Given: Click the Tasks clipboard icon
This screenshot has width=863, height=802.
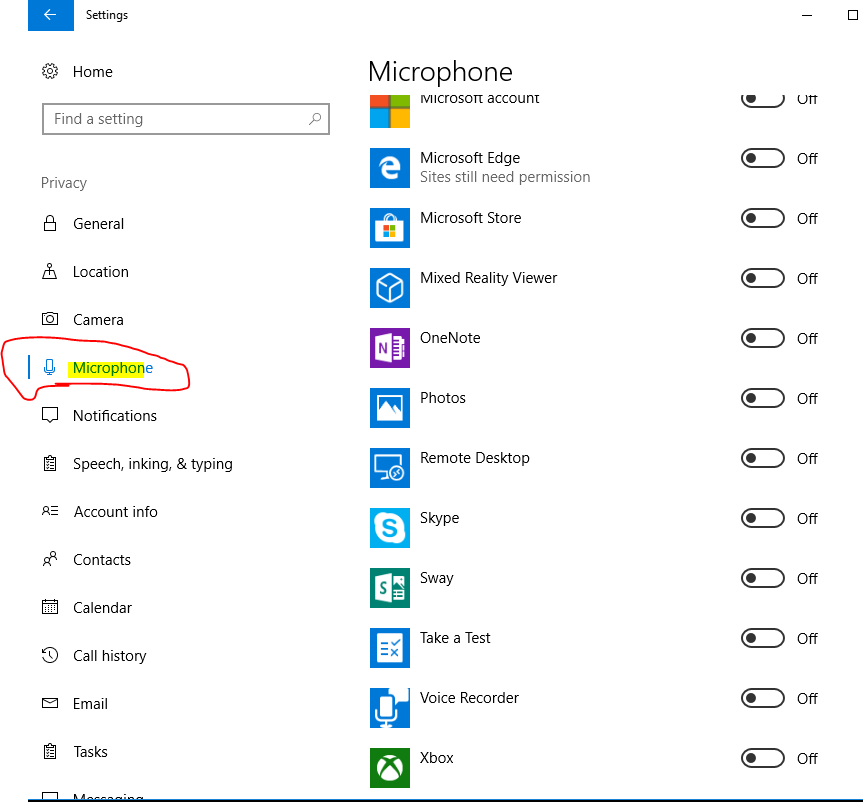Looking at the screenshot, I should [50, 751].
